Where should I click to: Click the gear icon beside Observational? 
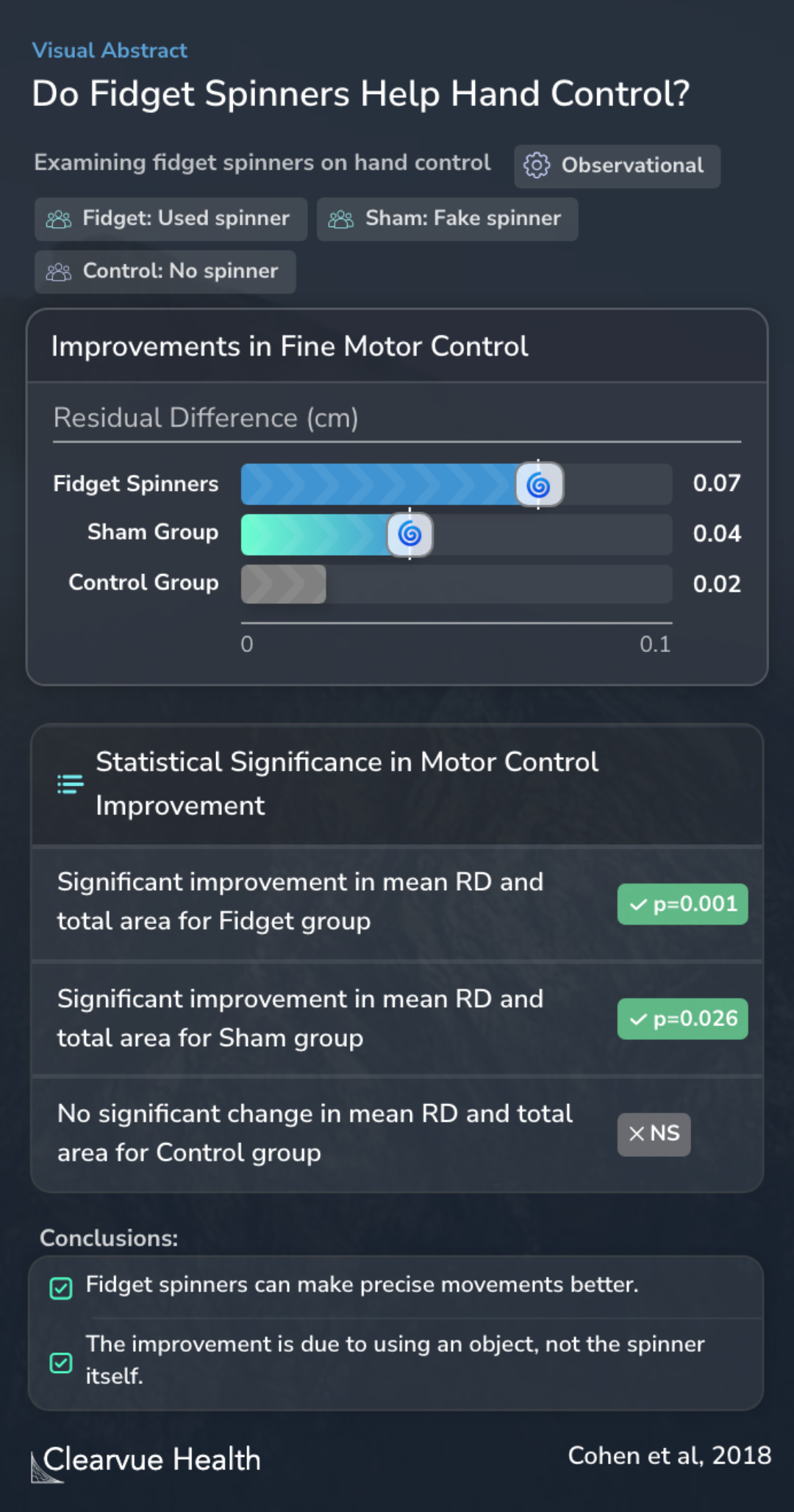pyautogui.click(x=537, y=165)
